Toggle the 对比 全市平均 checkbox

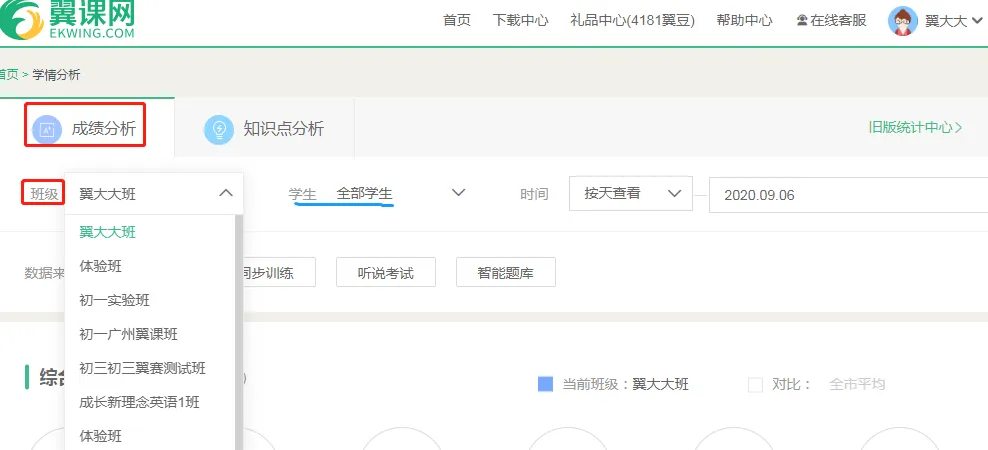click(x=755, y=384)
